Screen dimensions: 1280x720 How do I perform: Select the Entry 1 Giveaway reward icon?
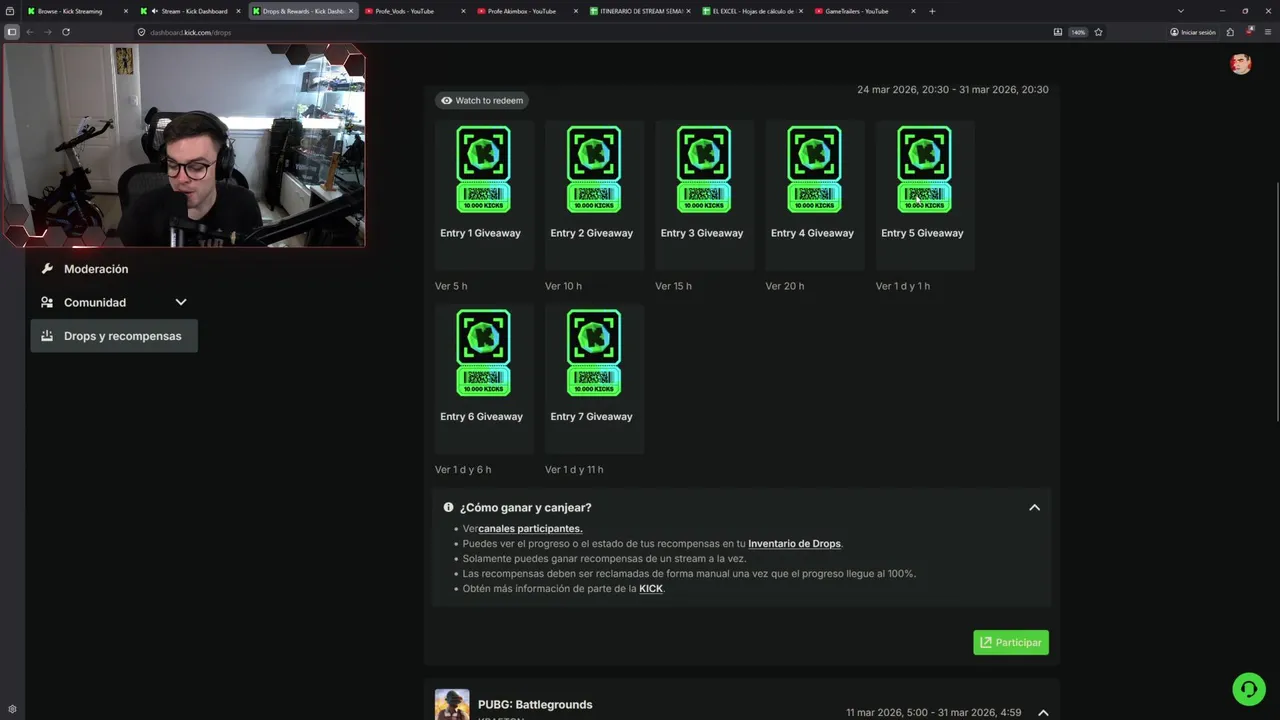click(x=483, y=169)
